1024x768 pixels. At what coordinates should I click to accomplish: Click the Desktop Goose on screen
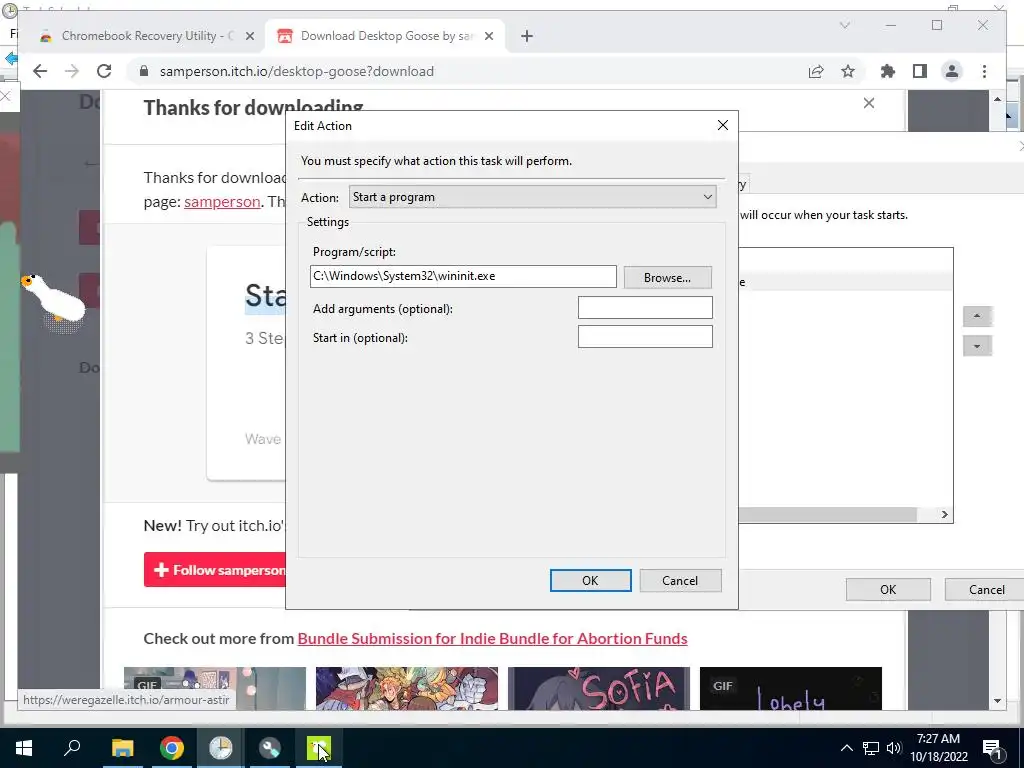point(54,300)
